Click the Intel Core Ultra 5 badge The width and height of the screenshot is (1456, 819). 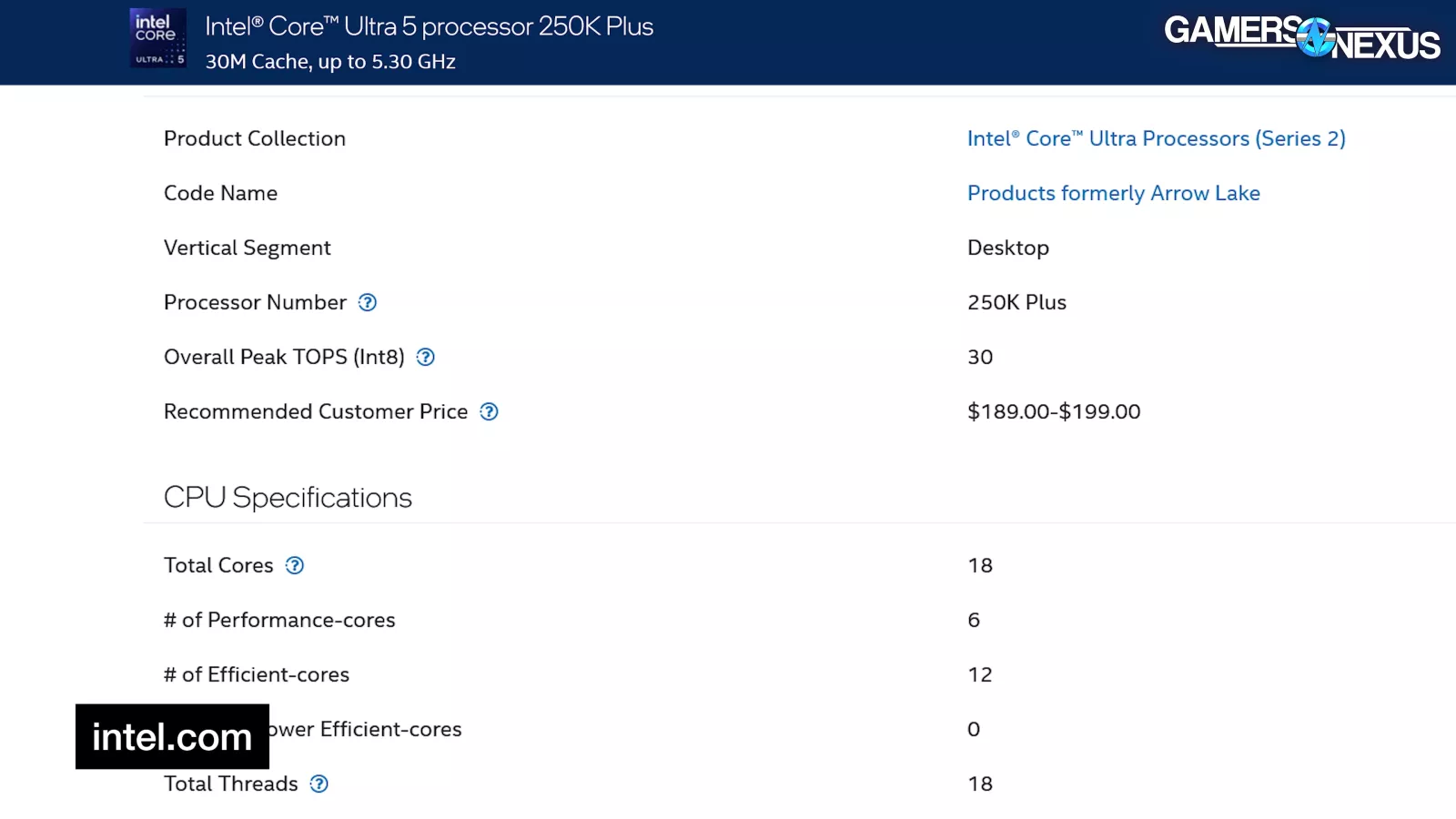point(158,38)
